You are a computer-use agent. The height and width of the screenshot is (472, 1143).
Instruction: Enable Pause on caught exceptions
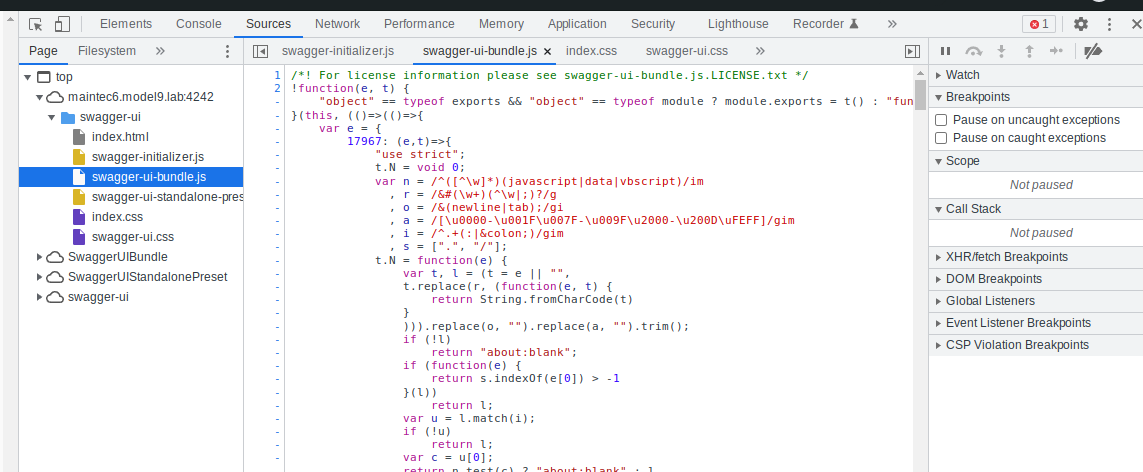pyautogui.click(x=940, y=138)
